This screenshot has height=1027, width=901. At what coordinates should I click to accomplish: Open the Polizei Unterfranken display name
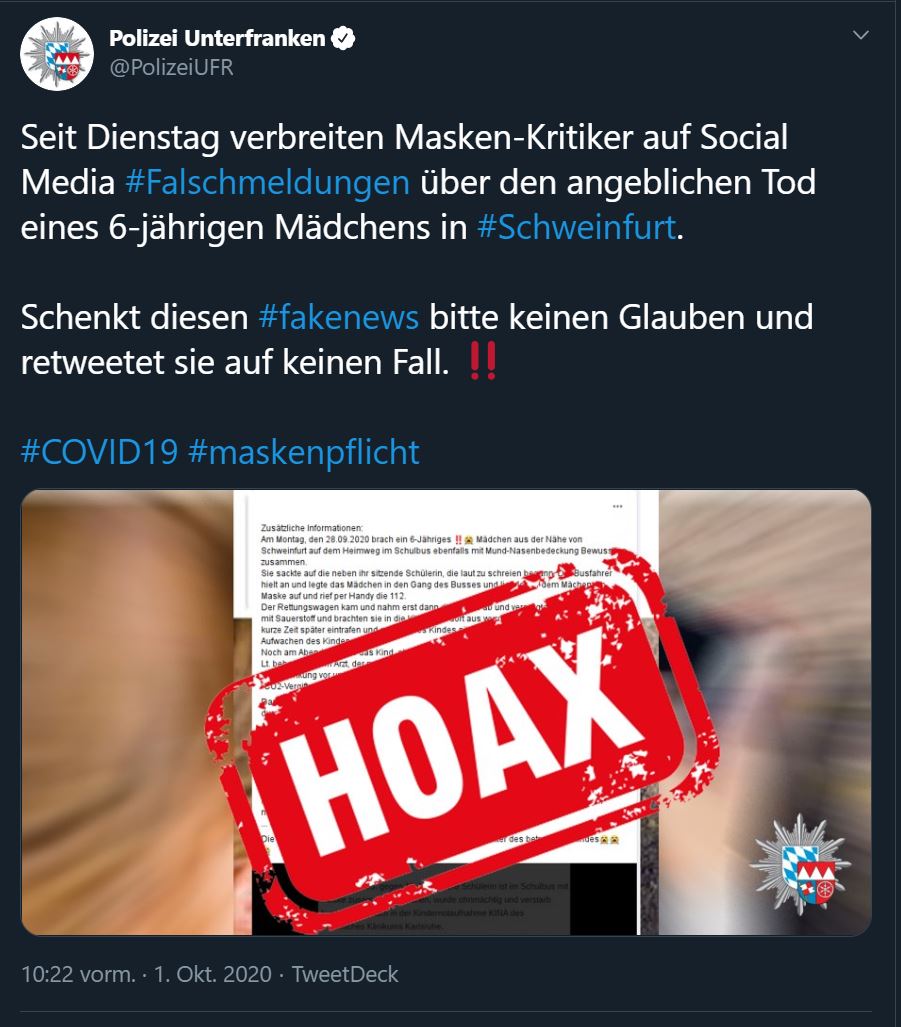tap(217, 38)
